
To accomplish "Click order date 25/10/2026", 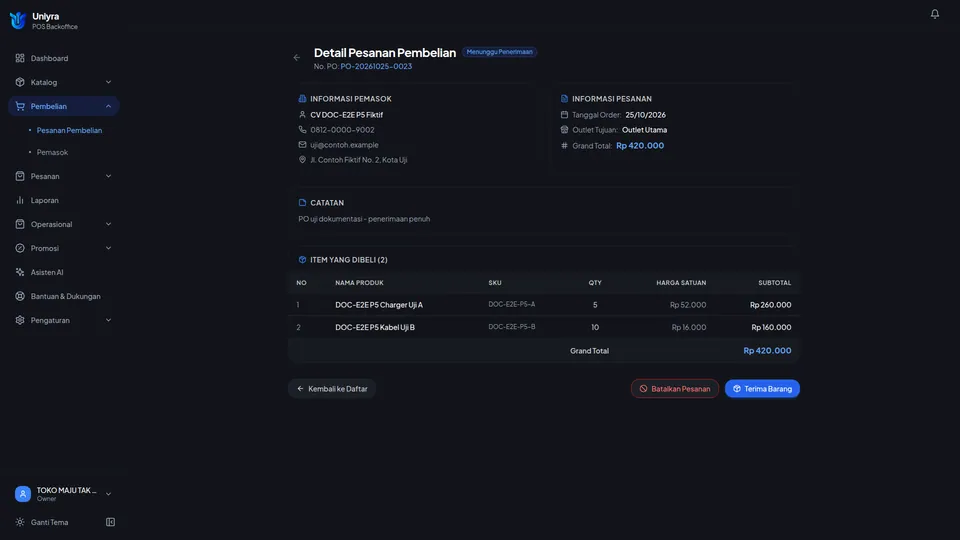I will click(x=645, y=114).
